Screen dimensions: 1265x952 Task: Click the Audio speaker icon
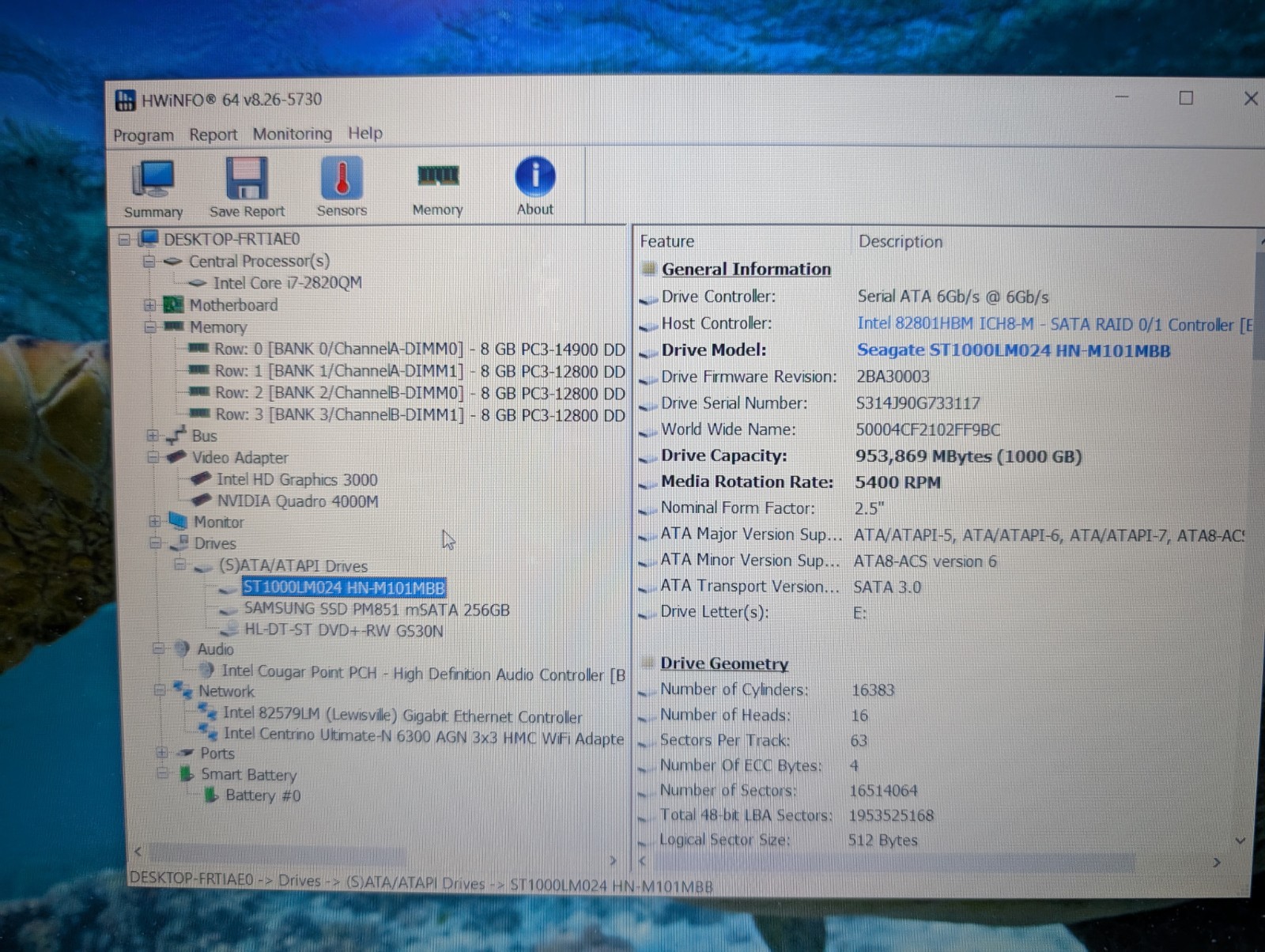coord(183,648)
